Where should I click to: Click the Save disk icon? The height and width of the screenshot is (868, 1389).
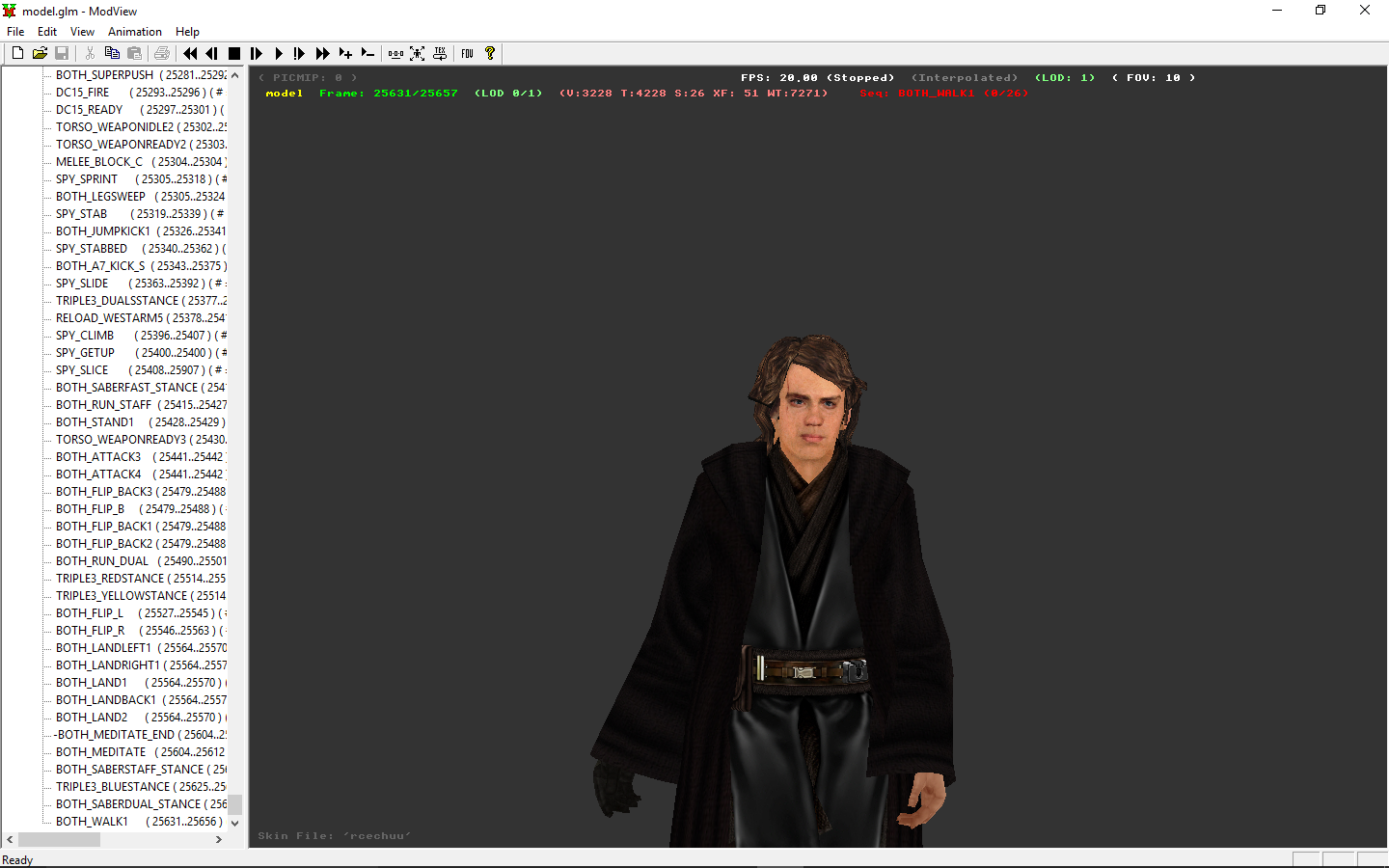(x=62, y=53)
